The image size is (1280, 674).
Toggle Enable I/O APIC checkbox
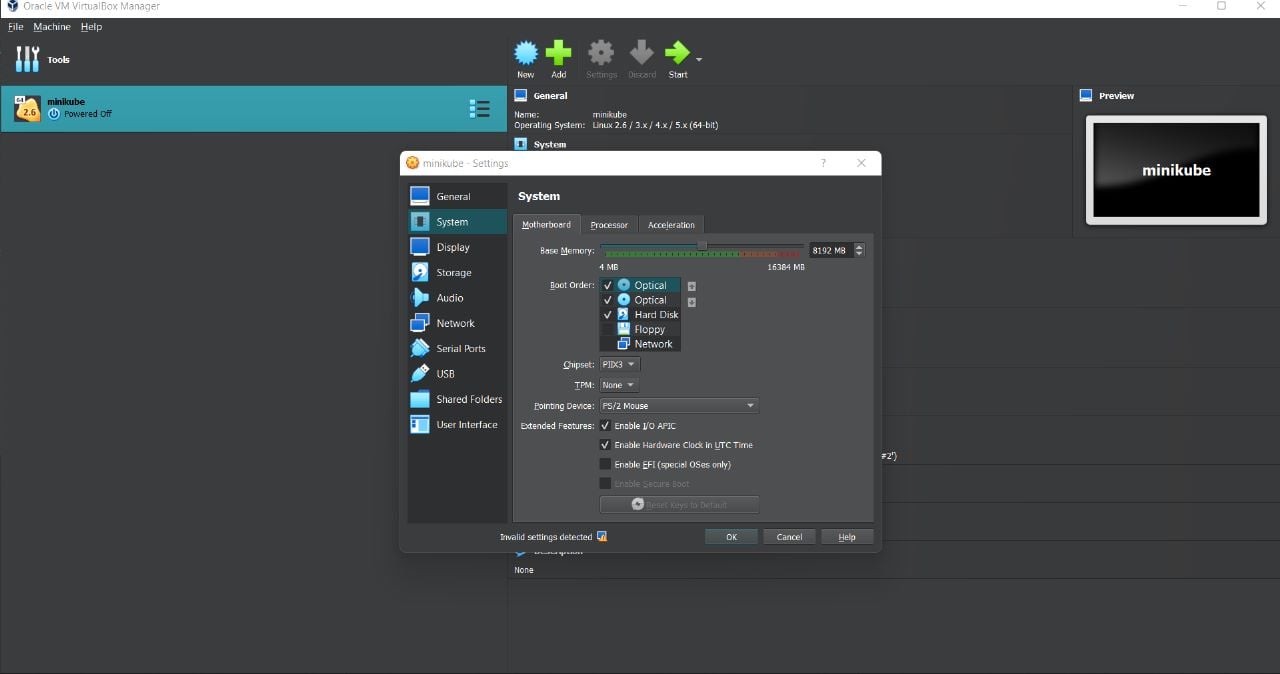pyautogui.click(x=605, y=426)
